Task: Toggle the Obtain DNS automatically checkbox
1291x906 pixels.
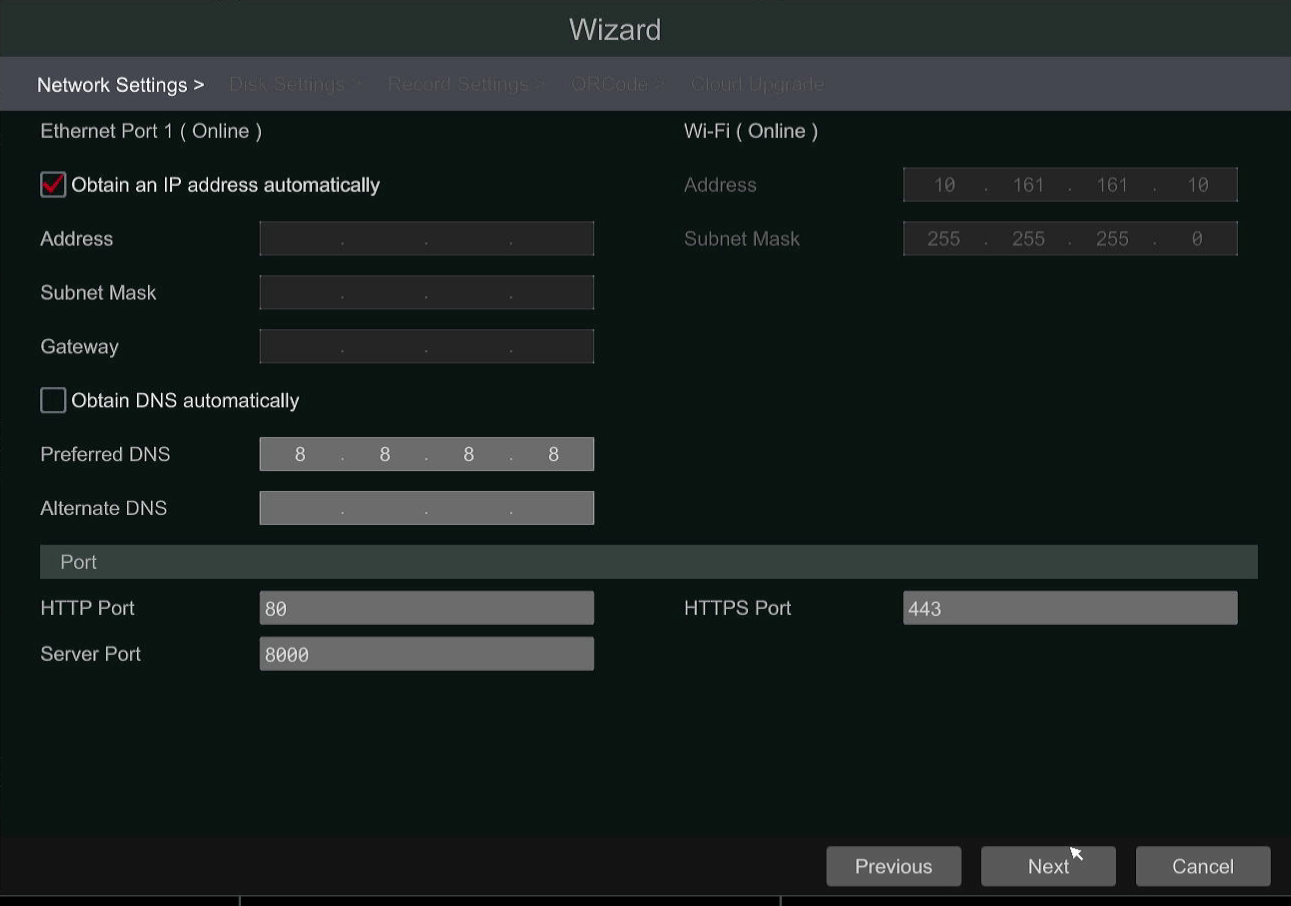Action: 53,401
